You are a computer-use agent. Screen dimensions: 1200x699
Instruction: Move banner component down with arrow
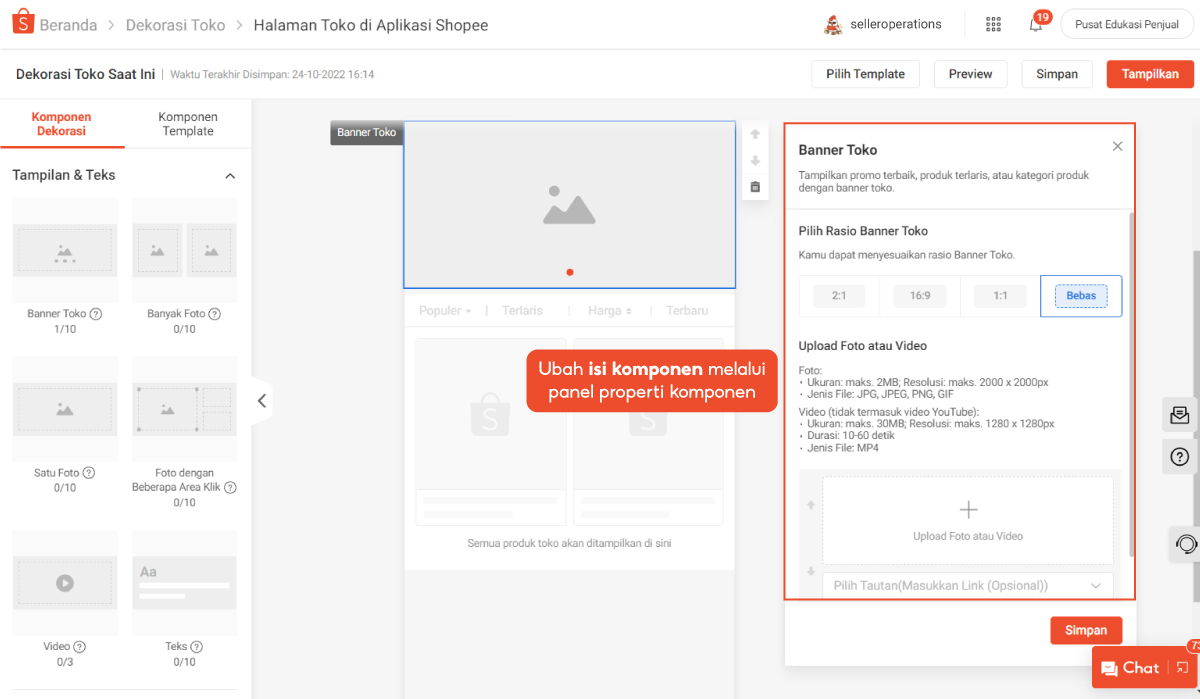click(755, 161)
